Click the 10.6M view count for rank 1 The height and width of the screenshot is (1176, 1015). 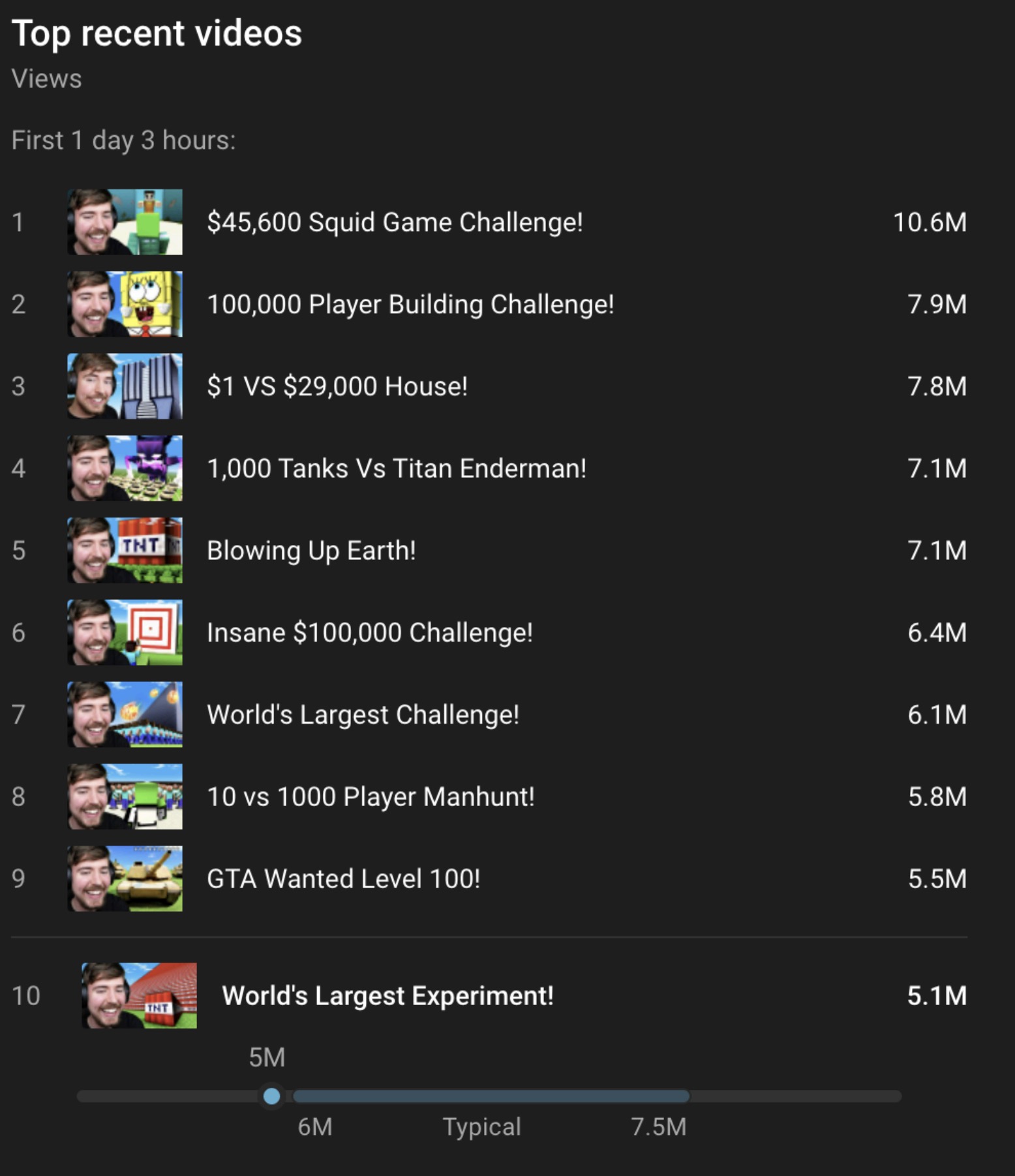click(x=930, y=223)
